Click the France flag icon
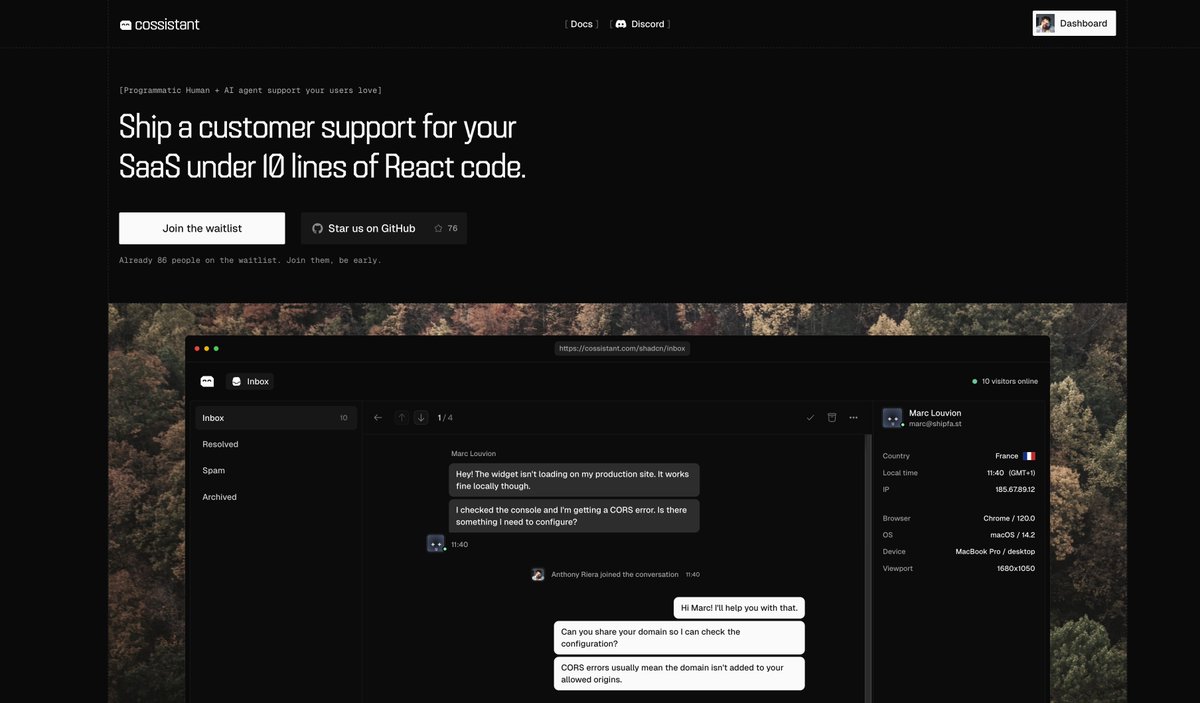 (1029, 456)
